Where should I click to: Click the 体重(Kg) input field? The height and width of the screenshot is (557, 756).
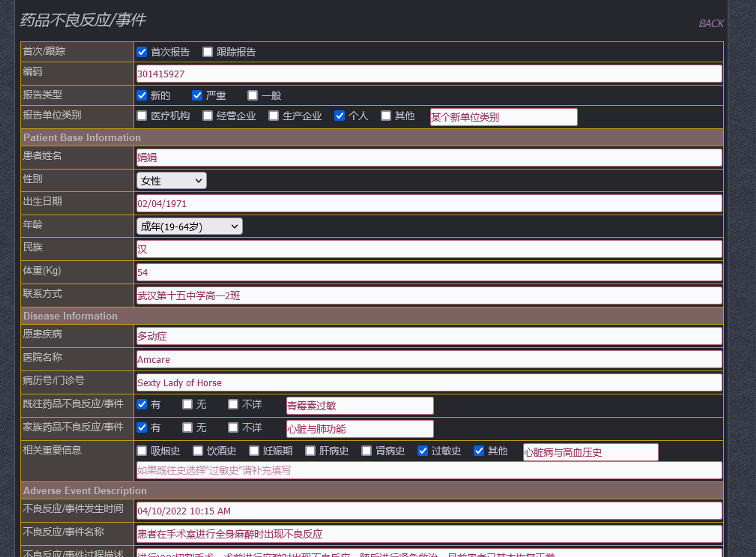(x=428, y=273)
